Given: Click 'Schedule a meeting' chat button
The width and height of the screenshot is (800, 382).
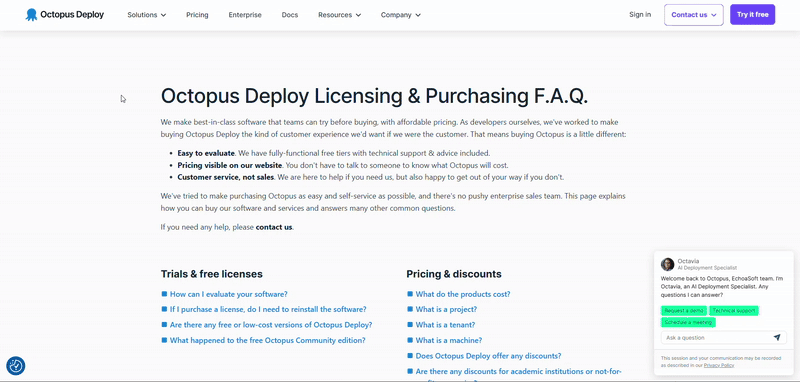Looking at the screenshot, I should 688,322.
